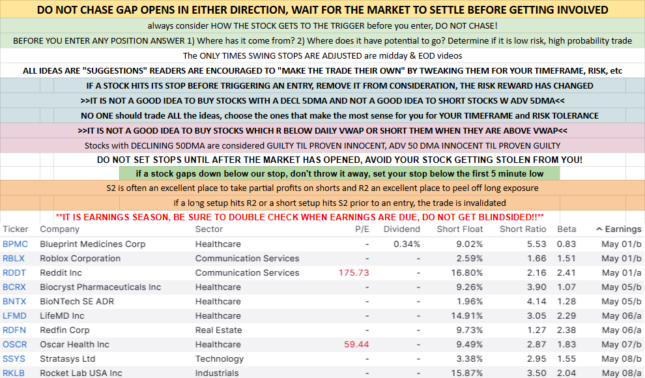Open the BNTX ticker link

(14, 301)
